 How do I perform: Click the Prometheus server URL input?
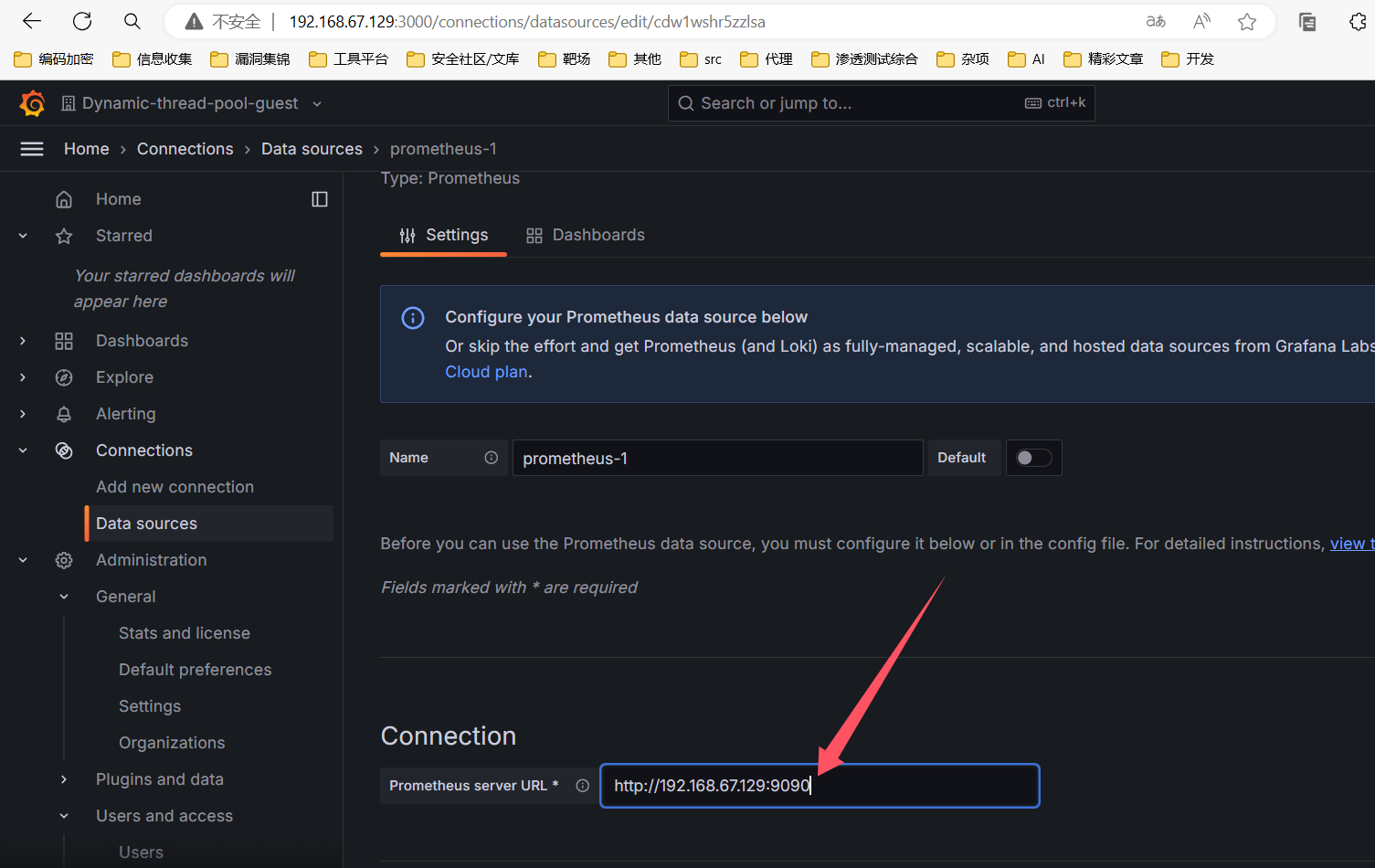(820, 786)
